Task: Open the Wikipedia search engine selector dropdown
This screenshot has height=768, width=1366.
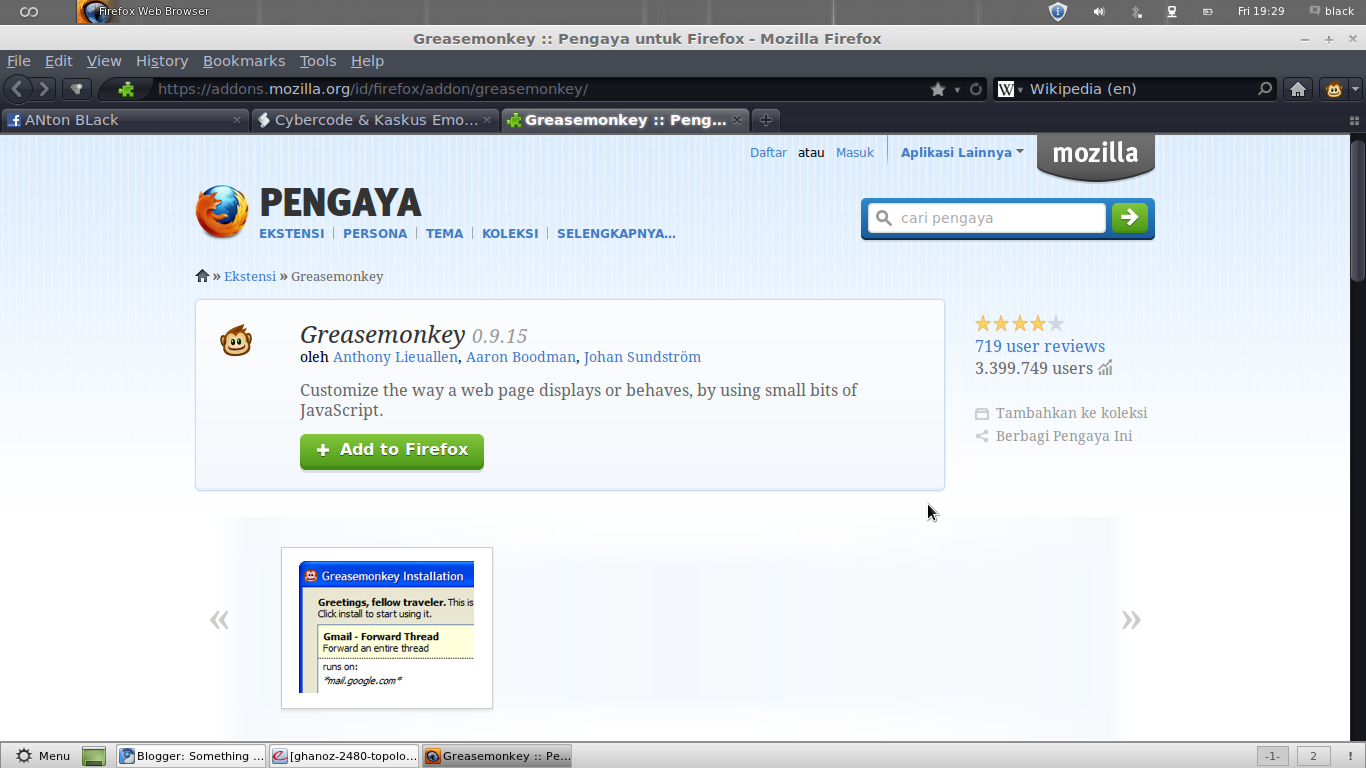Action: 1010,89
